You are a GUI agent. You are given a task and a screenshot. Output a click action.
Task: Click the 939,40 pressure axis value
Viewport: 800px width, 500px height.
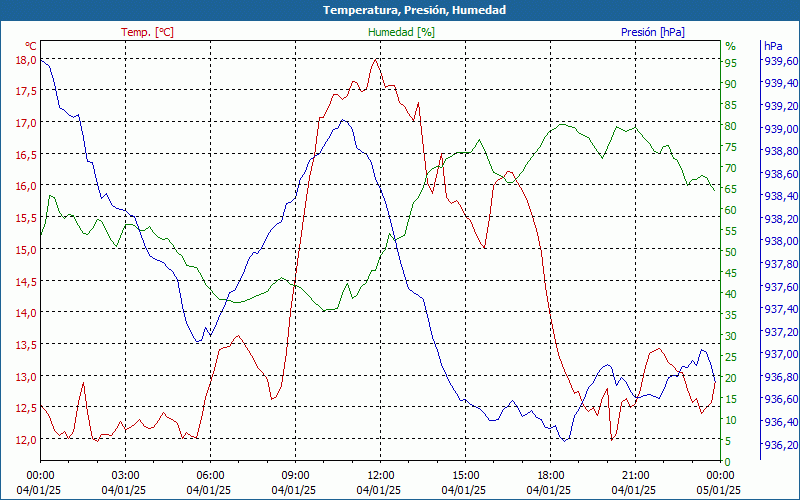pyautogui.click(x=781, y=83)
